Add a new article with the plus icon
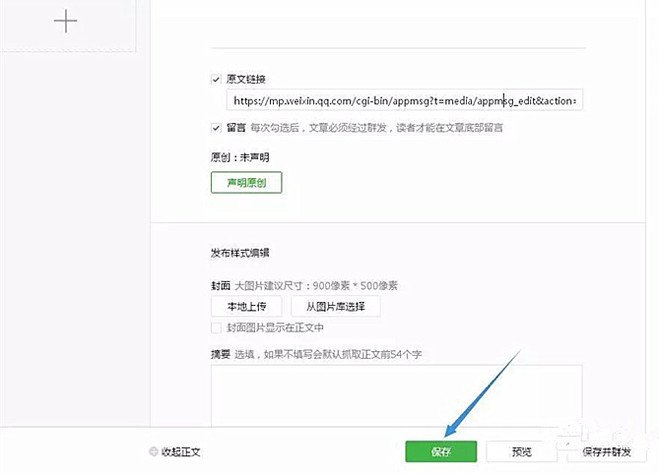Image resolution: width=659 pixels, height=474 pixels. 66,21
